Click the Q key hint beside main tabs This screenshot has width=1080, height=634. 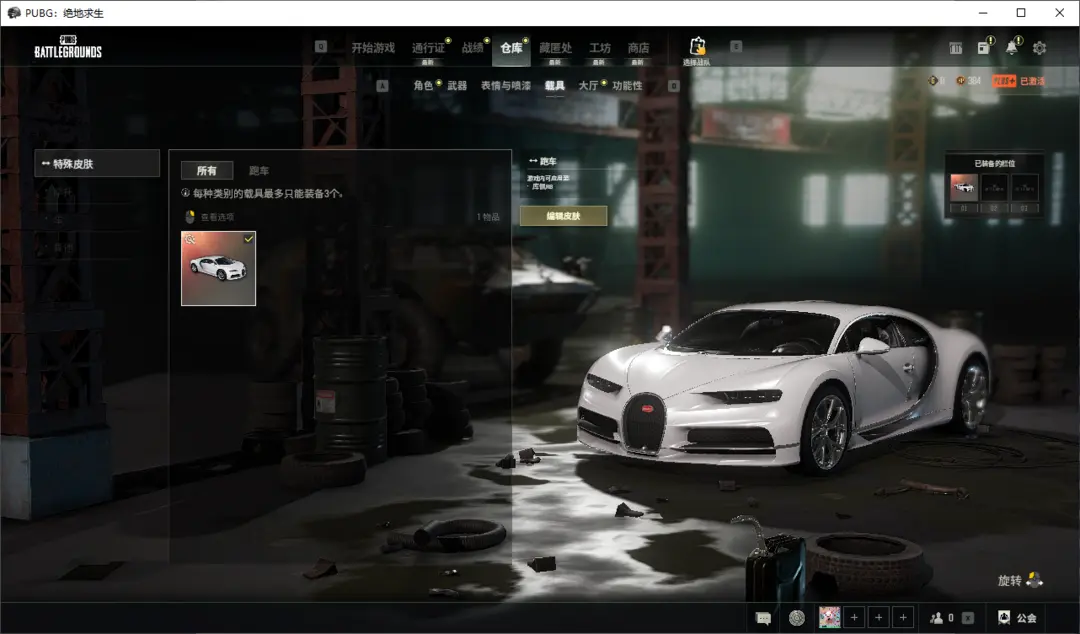pyautogui.click(x=321, y=46)
